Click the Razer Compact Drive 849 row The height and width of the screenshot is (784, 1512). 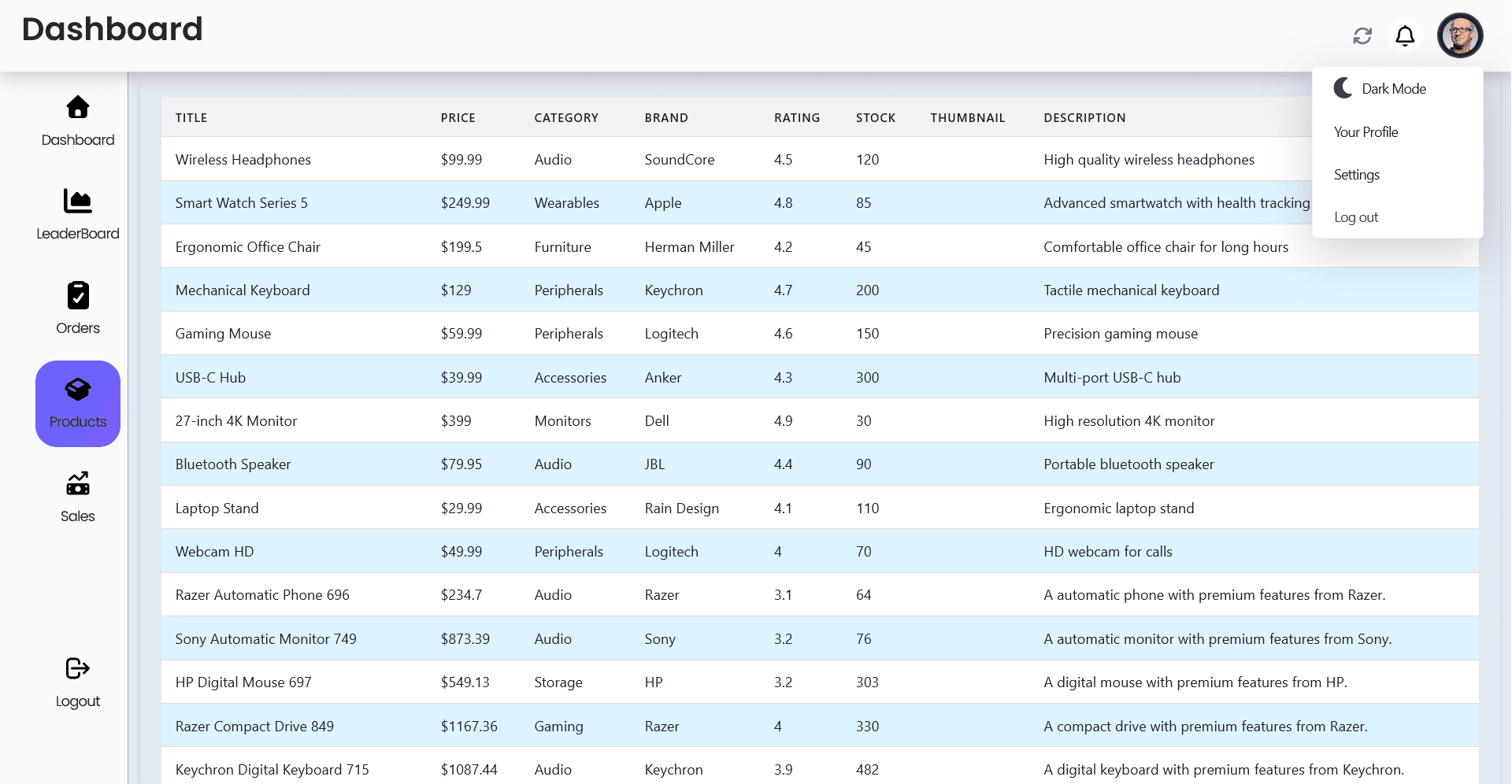254,726
